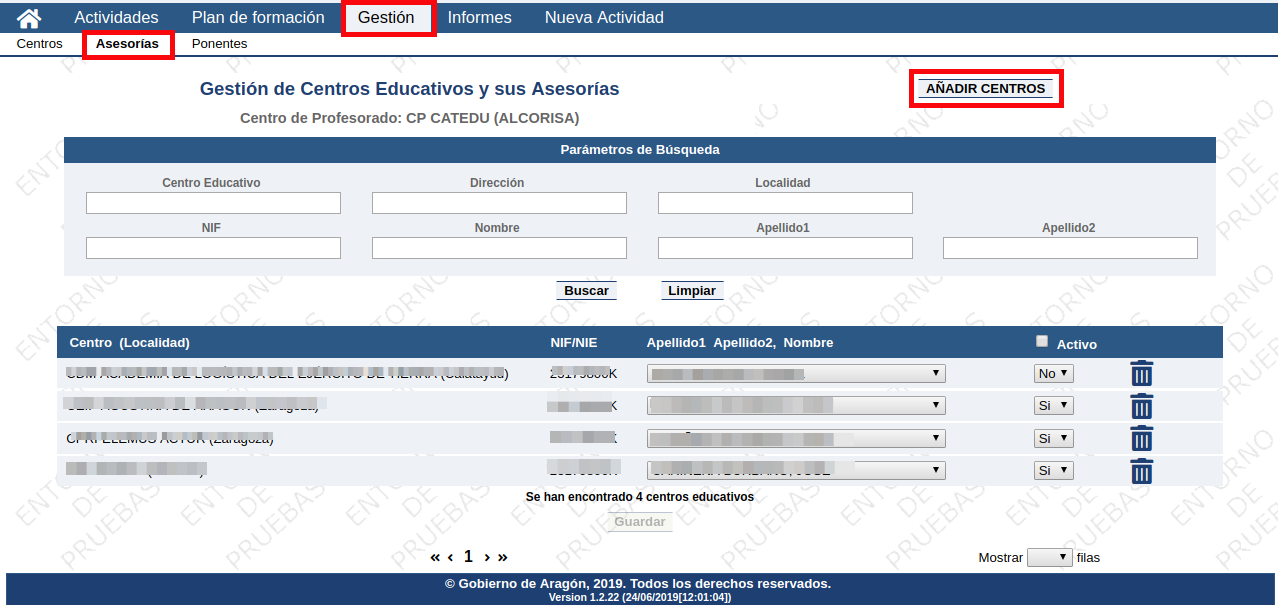Focus the Dirección search field

[x=499, y=203]
